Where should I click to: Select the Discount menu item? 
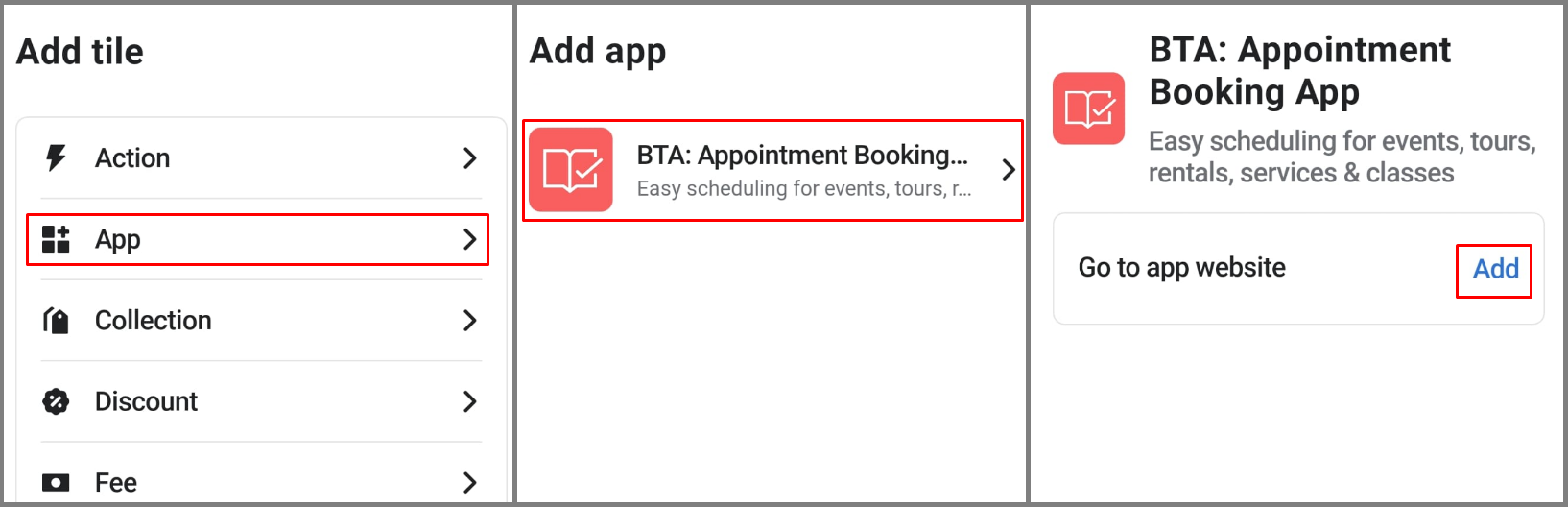[x=261, y=401]
